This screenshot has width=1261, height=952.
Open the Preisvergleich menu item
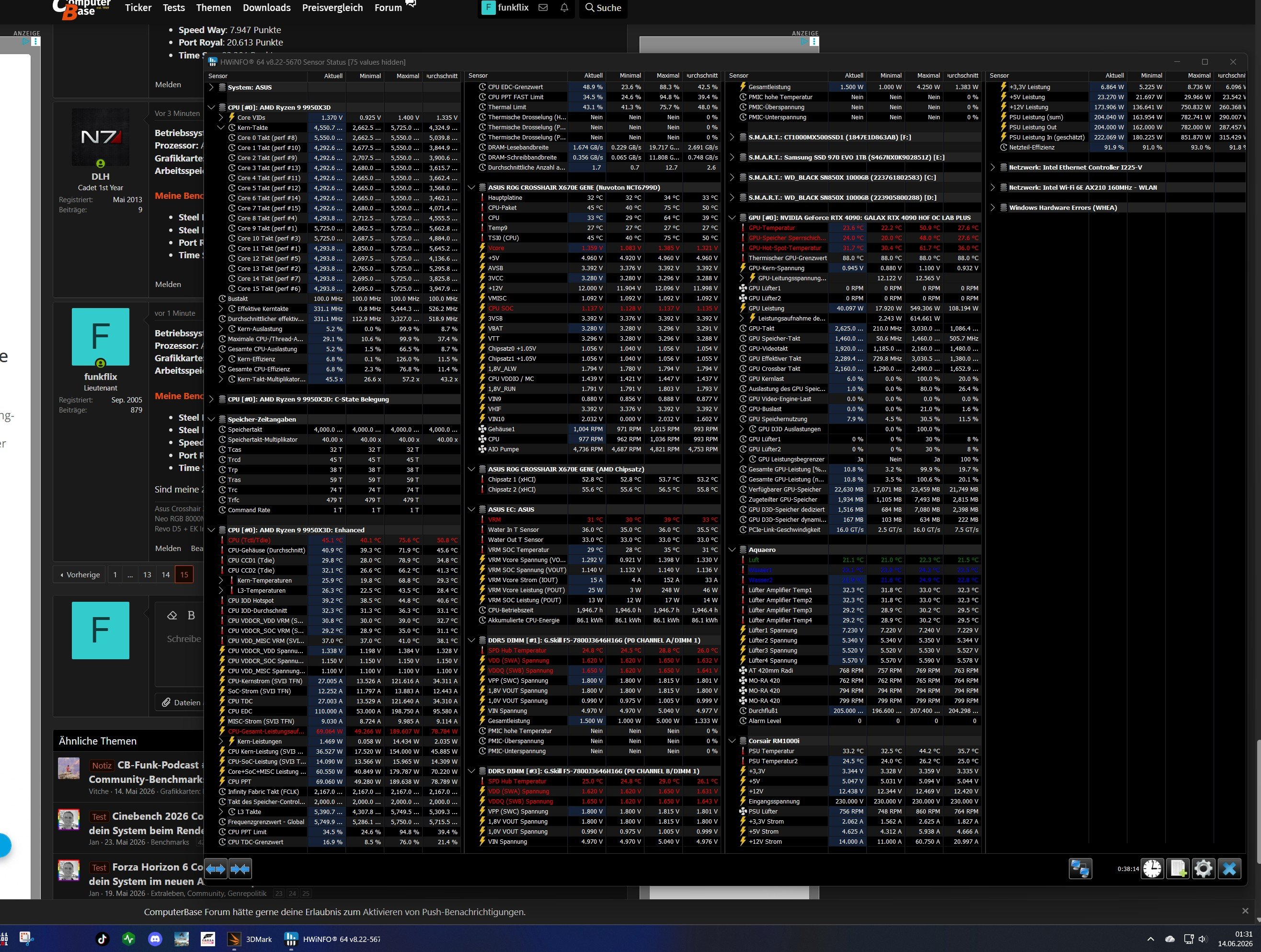(332, 7)
